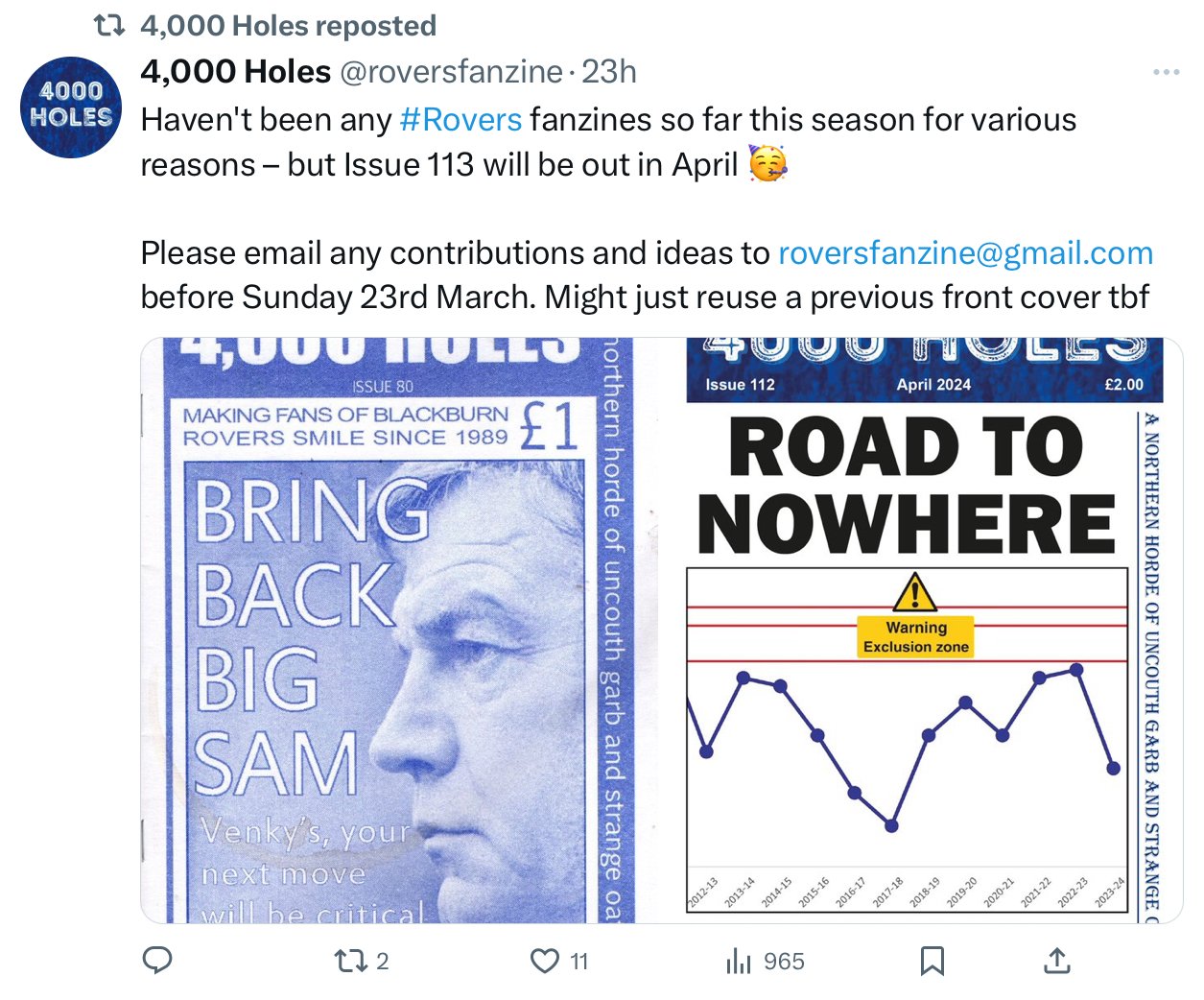
Task: View analytics via the 965 views icon
Action: click(x=739, y=961)
